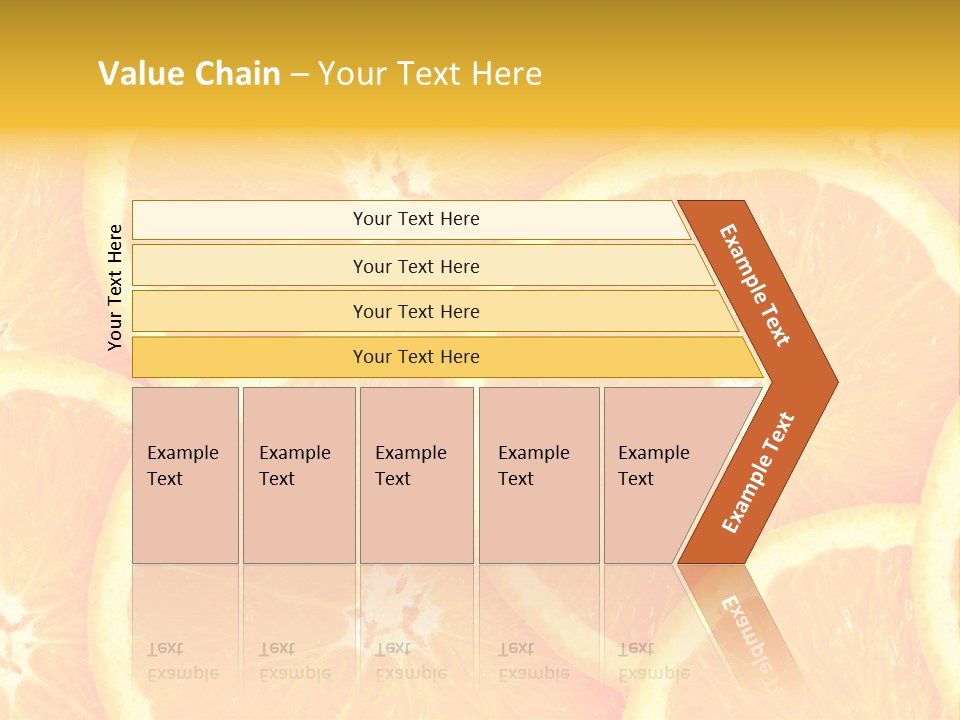This screenshot has width=960, height=720.
Task: Select the fourth "Example Text" box from left
Action: pyautogui.click(x=538, y=475)
